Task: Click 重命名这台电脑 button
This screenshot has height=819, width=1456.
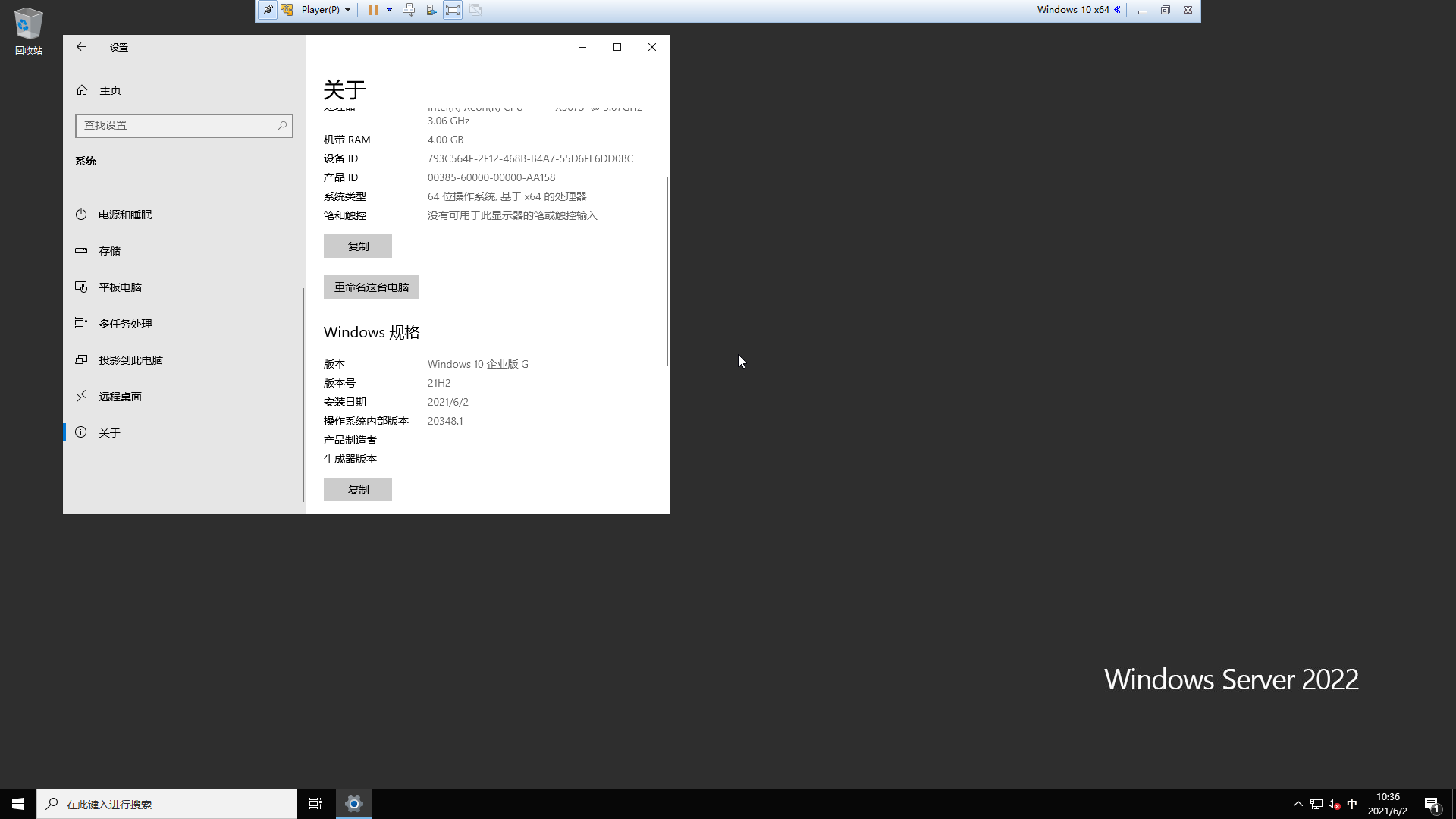Action: point(371,287)
